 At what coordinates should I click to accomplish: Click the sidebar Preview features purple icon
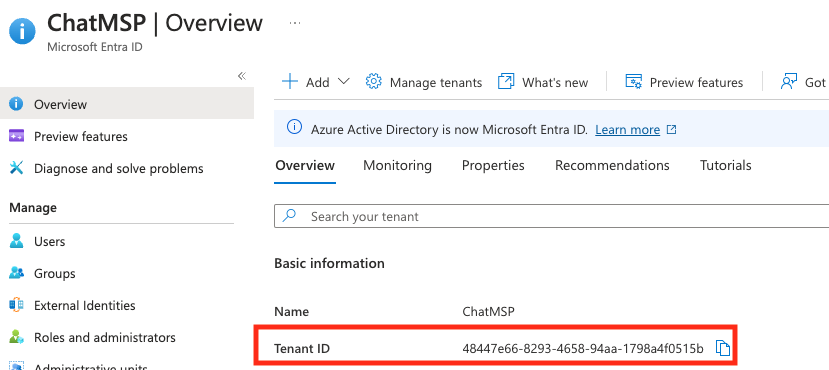(x=16, y=136)
